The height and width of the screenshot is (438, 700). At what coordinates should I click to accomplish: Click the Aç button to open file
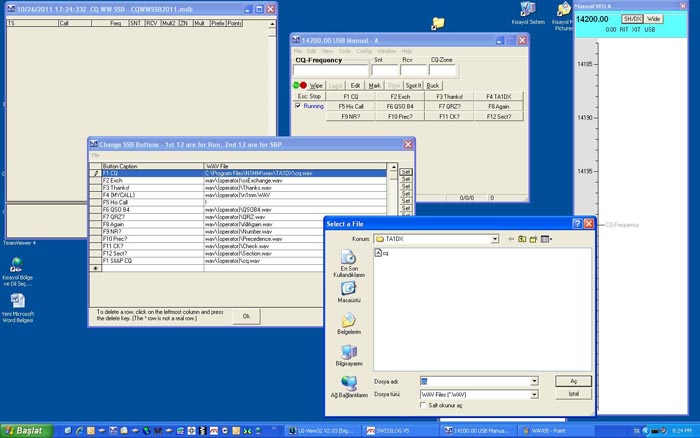[x=573, y=381]
